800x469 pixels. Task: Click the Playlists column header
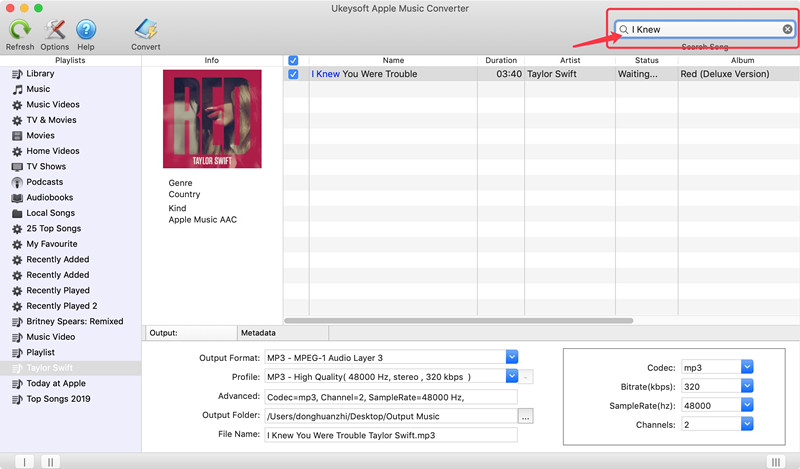[70, 60]
